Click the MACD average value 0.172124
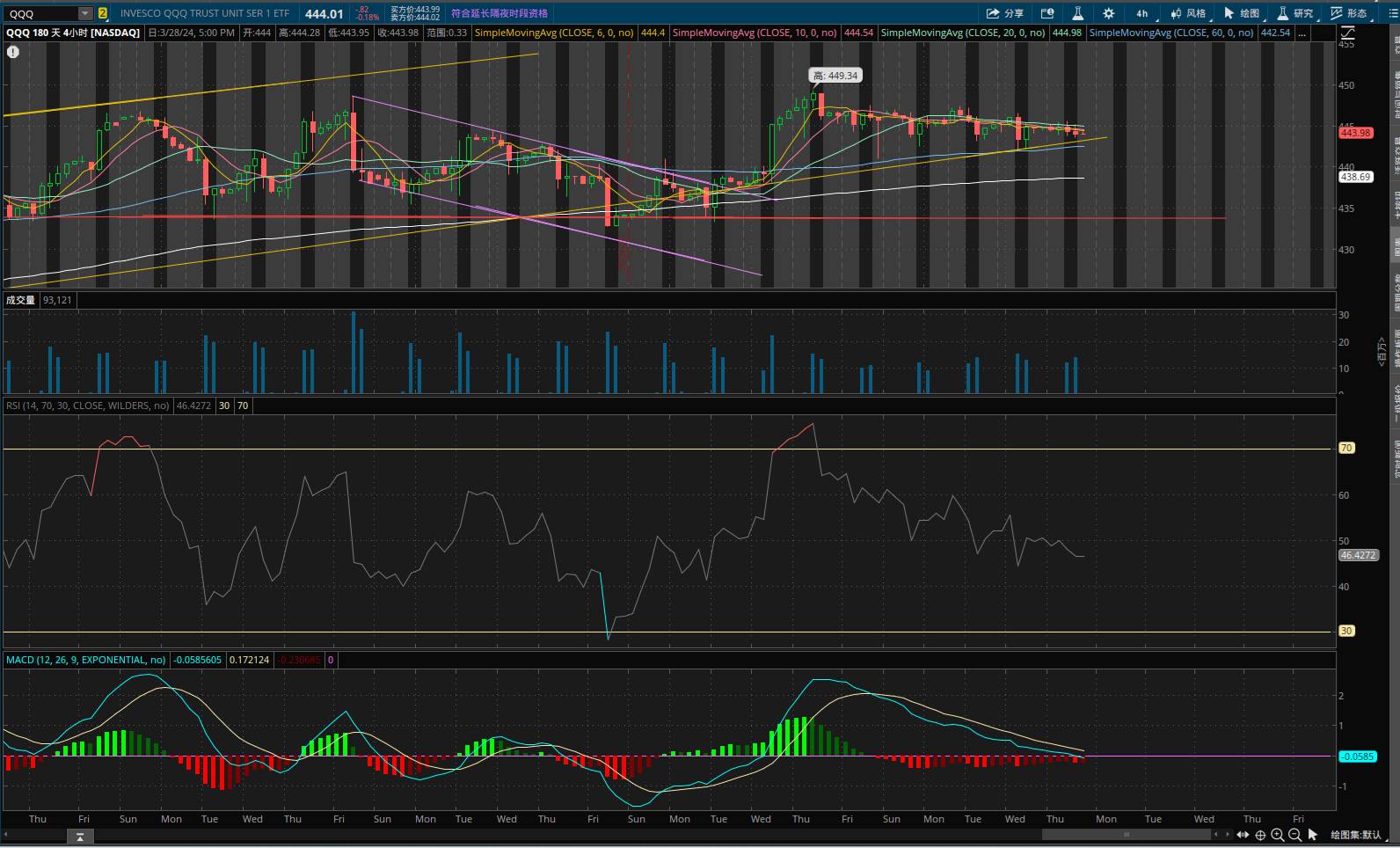The width and height of the screenshot is (1400, 848). 250,660
